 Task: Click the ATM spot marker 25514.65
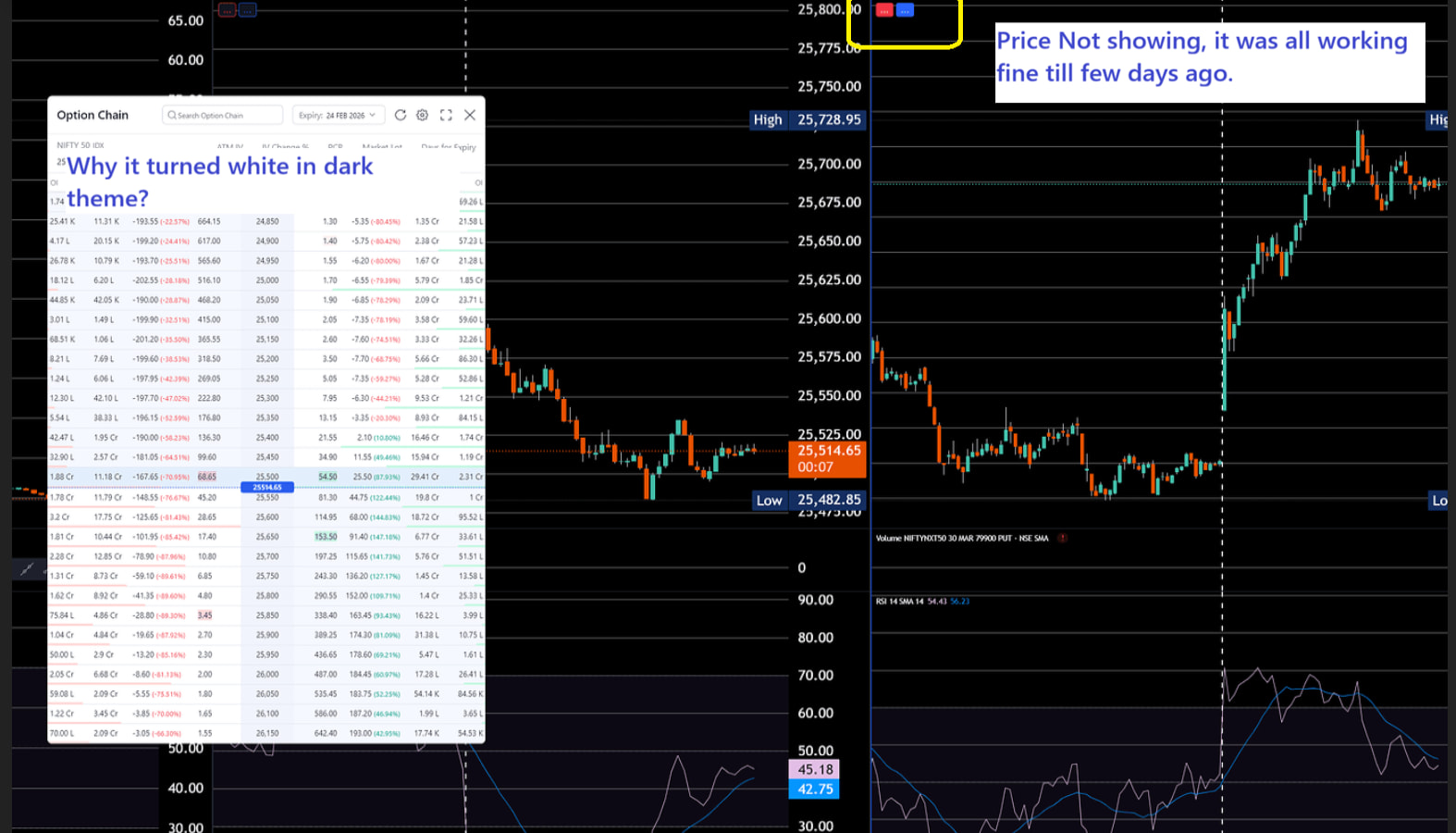pyautogui.click(x=267, y=487)
